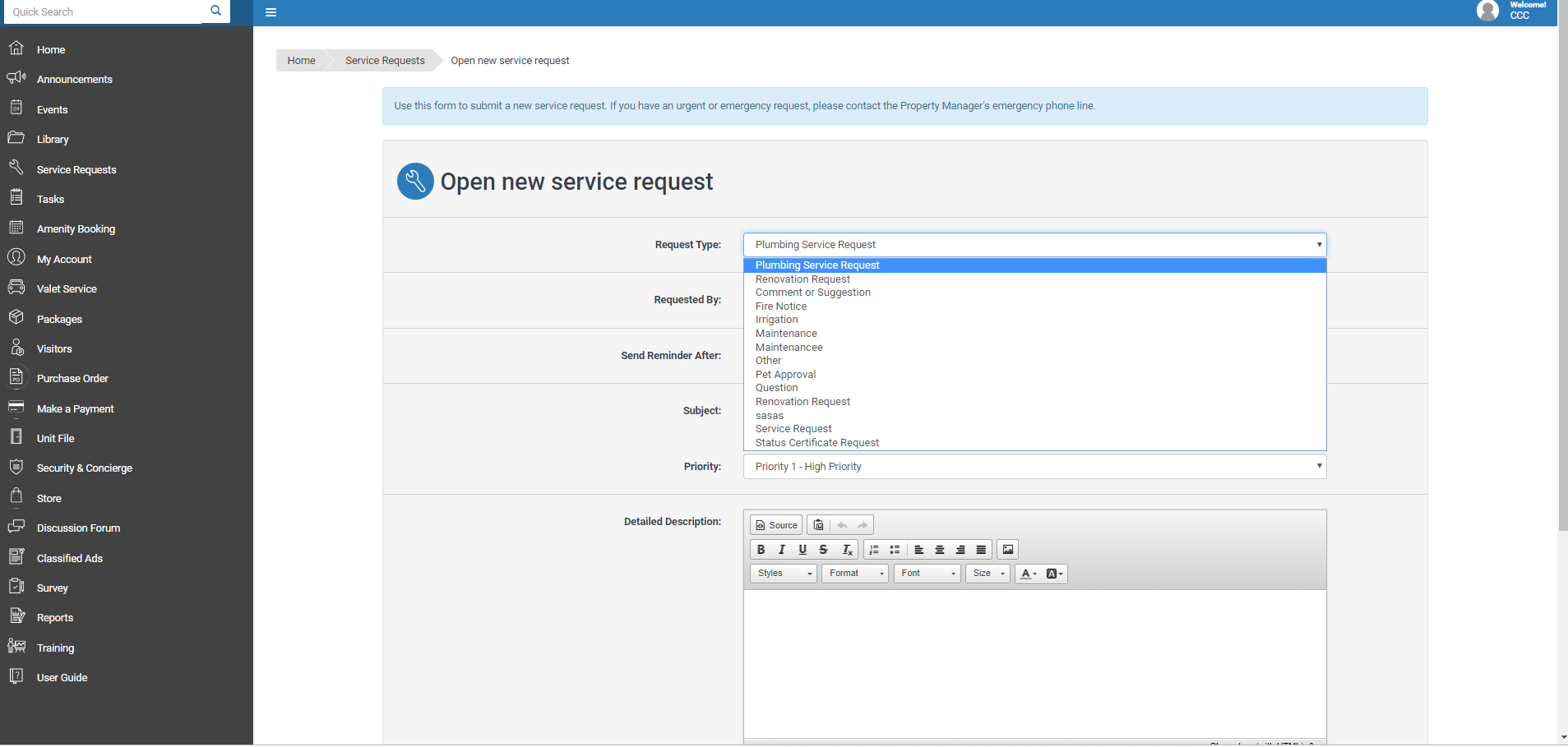The height and width of the screenshot is (747, 1568).
Task: Go to the User Guide
Action: 61,677
